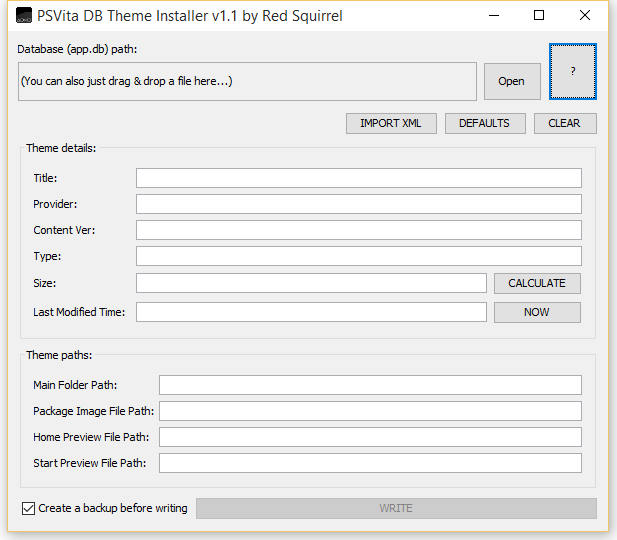Click CALCULATE next to Size field
Image resolution: width=617 pixels, height=540 pixels.
point(537,283)
